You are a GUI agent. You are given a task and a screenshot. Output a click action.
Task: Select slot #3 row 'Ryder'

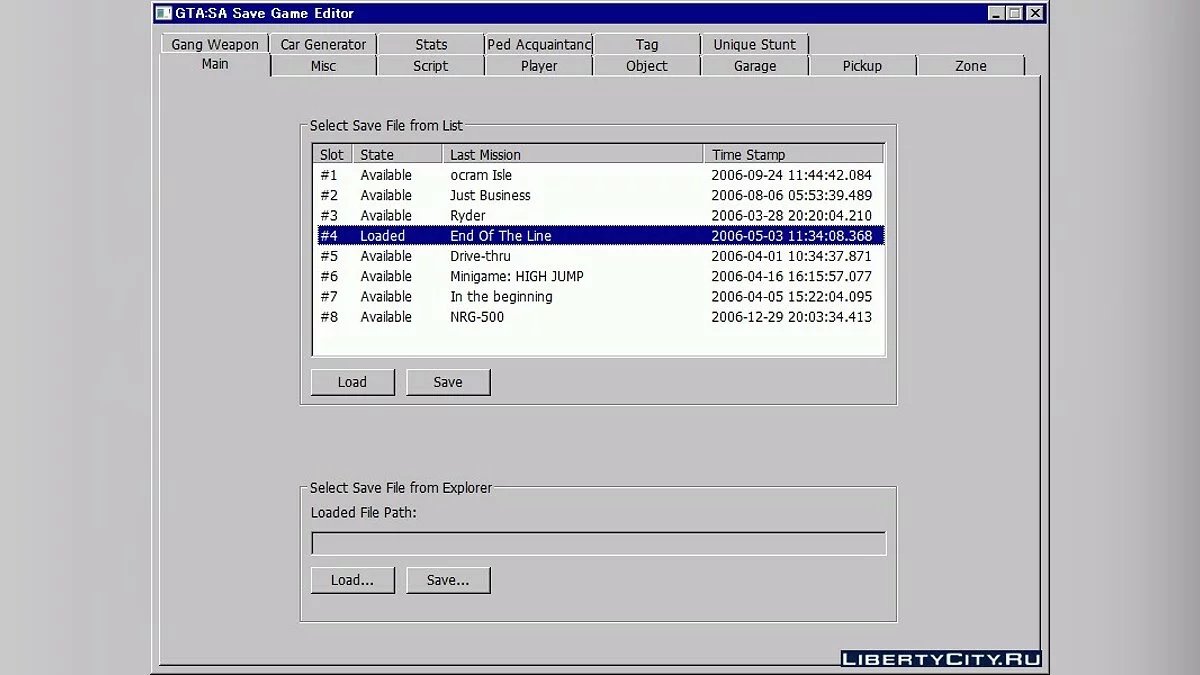pyautogui.click(x=599, y=215)
